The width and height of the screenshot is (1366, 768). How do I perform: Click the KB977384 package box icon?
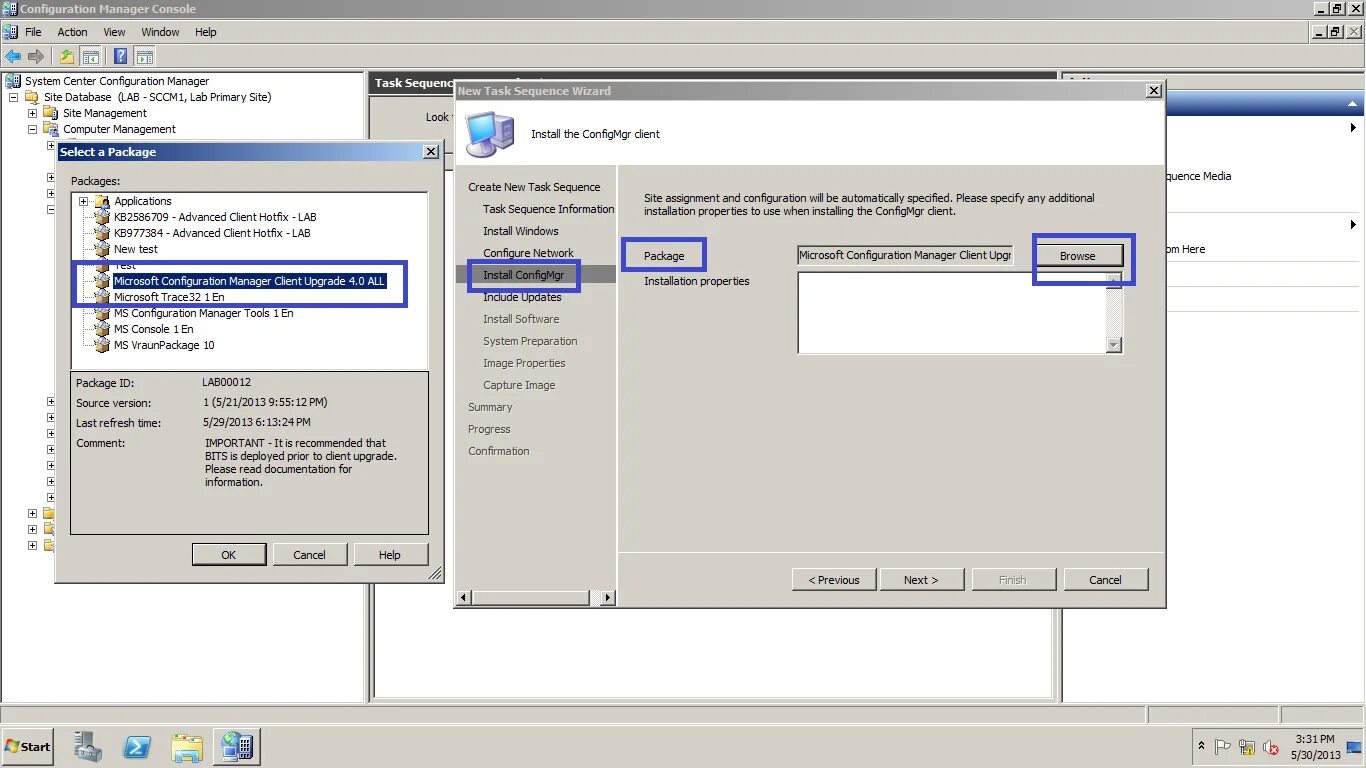pyautogui.click(x=102, y=233)
